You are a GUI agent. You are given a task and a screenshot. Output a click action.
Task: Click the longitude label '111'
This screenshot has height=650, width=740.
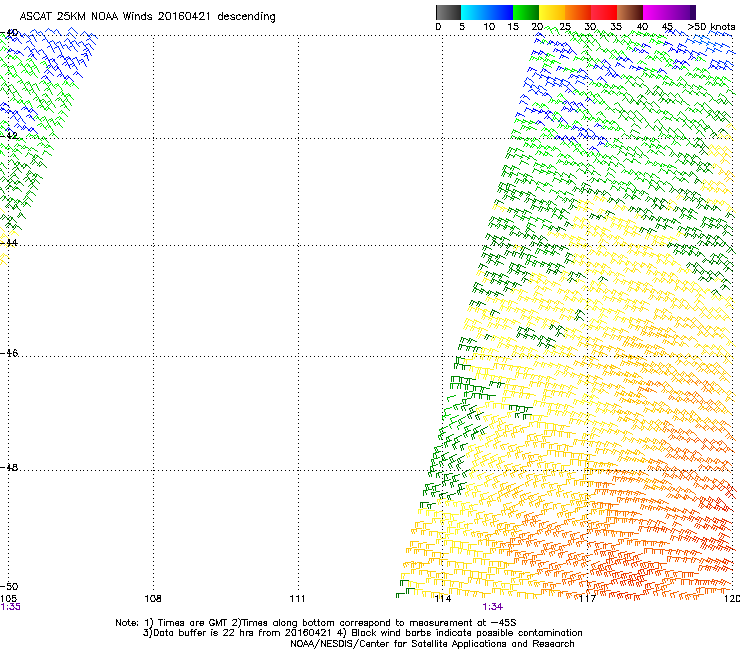click(297, 599)
